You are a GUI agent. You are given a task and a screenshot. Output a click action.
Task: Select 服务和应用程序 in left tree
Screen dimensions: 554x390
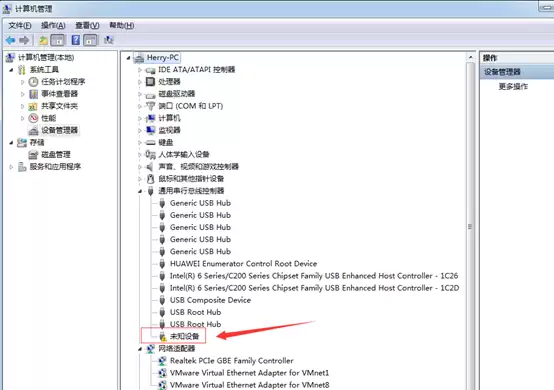[x=55, y=166]
